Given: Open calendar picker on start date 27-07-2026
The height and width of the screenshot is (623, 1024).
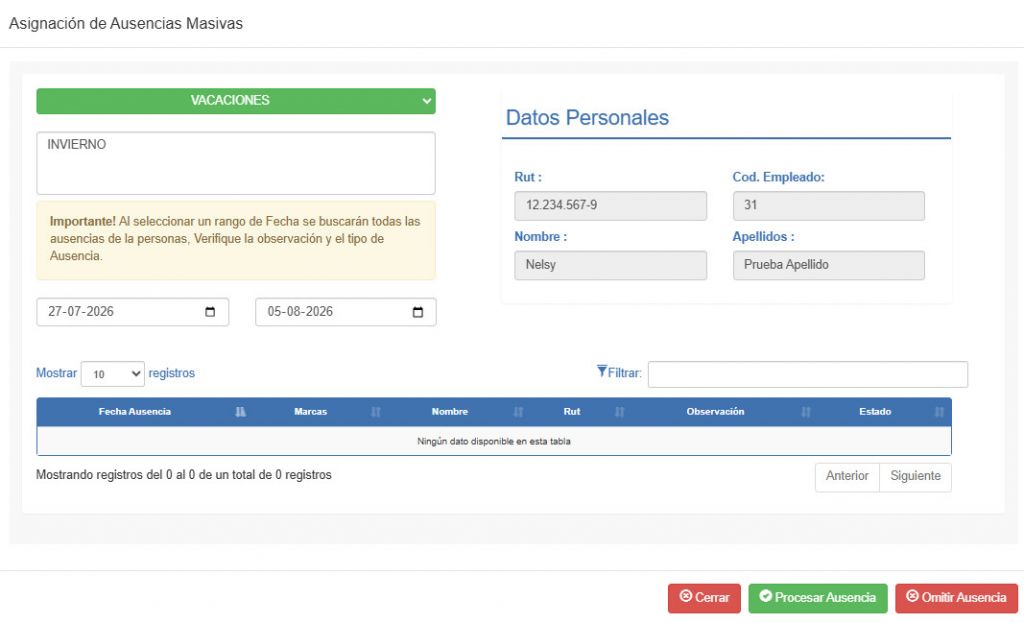Looking at the screenshot, I should click(x=210, y=312).
